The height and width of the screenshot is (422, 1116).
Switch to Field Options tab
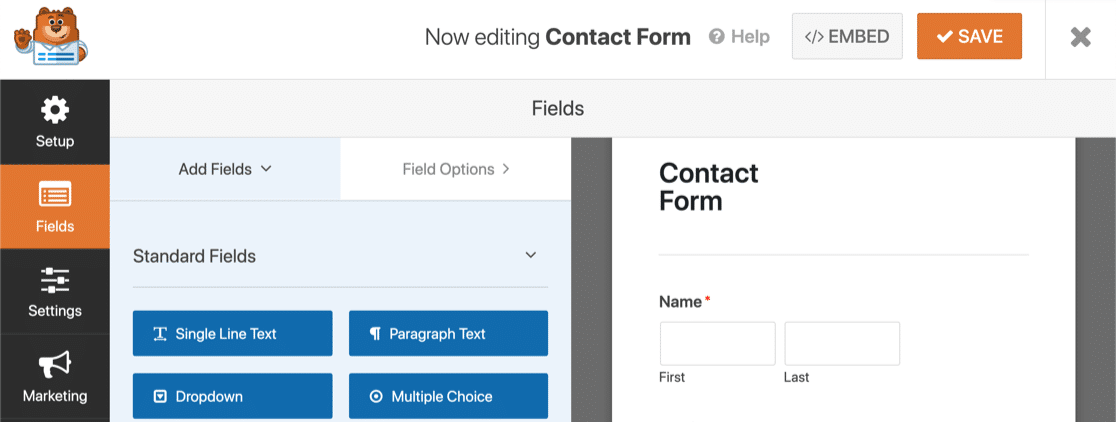pos(456,169)
